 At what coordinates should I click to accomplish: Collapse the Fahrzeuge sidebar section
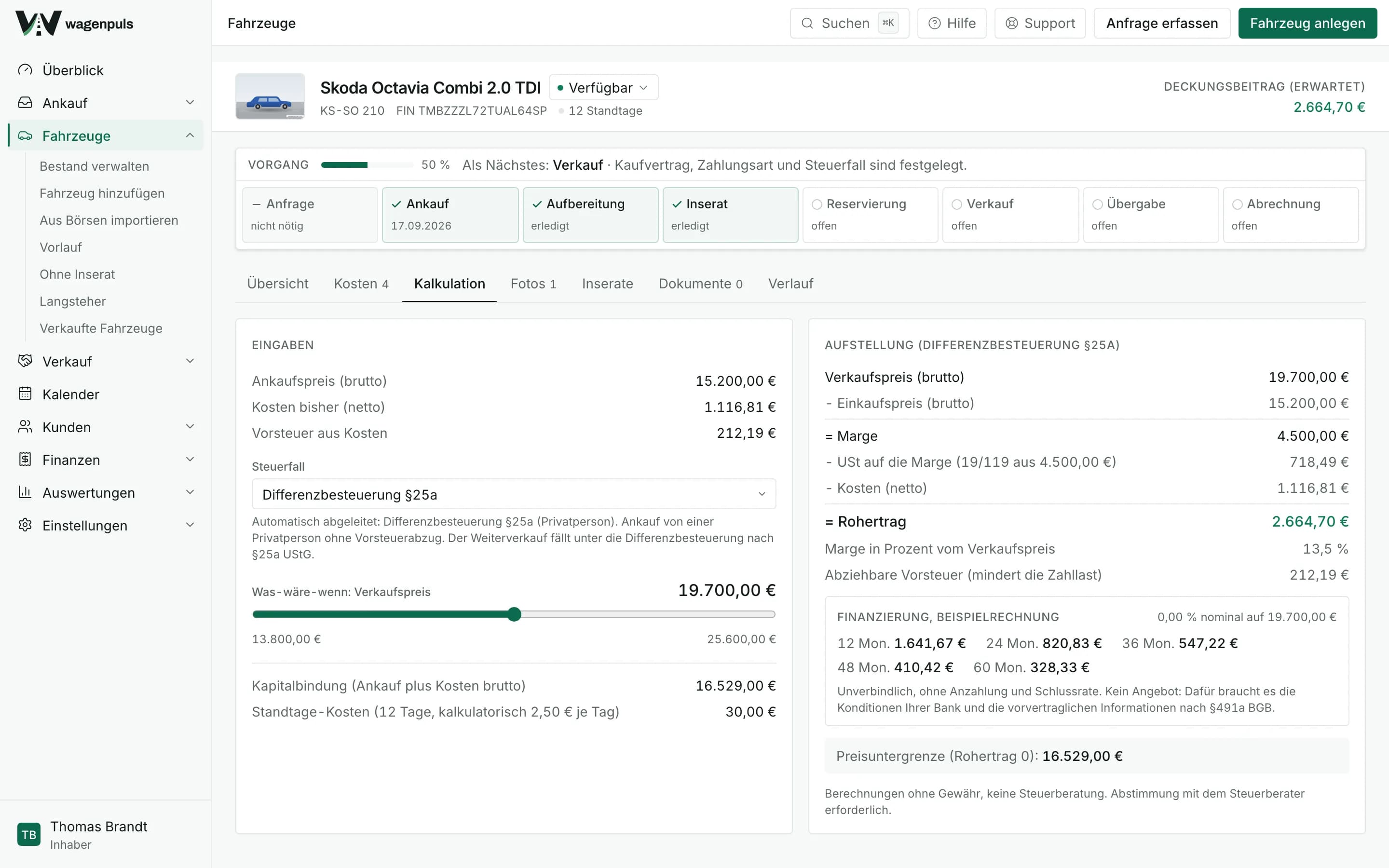click(190, 136)
